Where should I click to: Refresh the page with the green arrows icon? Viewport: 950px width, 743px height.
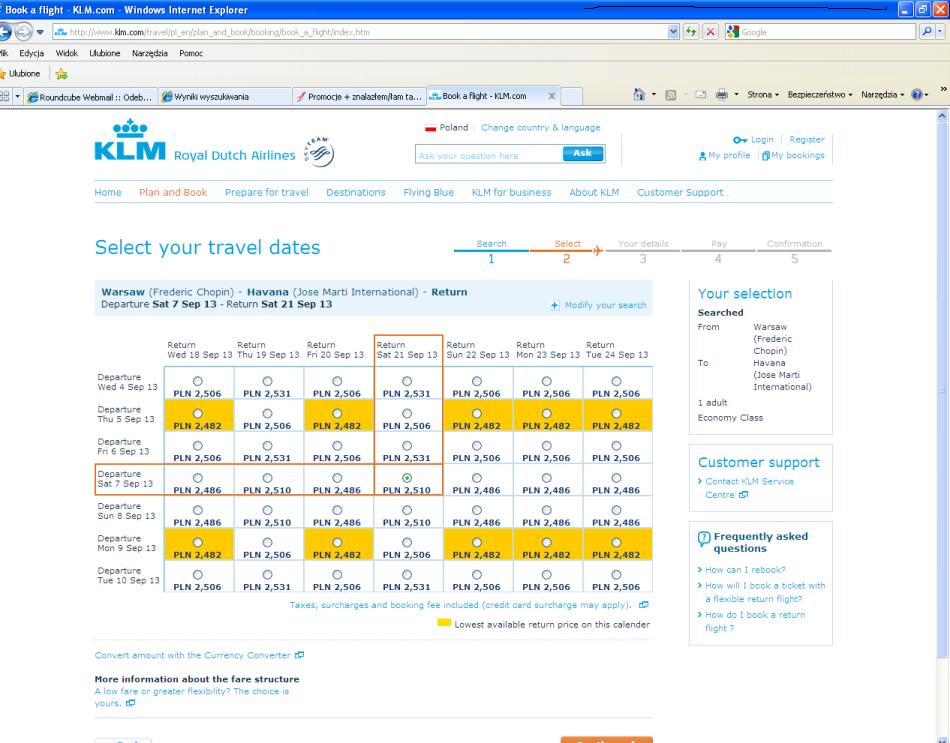click(691, 32)
